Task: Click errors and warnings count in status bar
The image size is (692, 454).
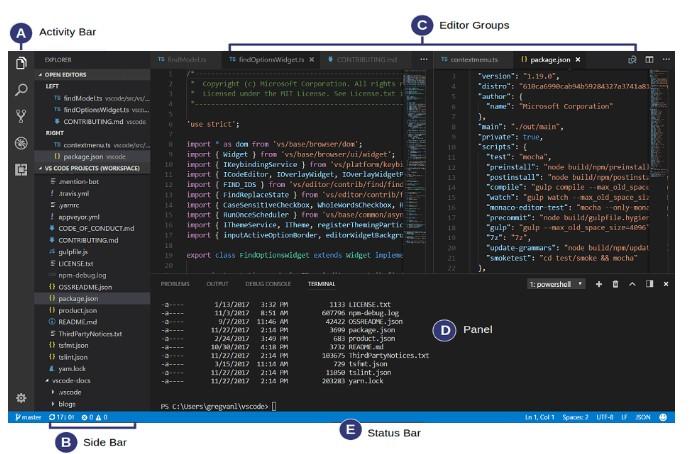Action: pyautogui.click(x=94, y=417)
